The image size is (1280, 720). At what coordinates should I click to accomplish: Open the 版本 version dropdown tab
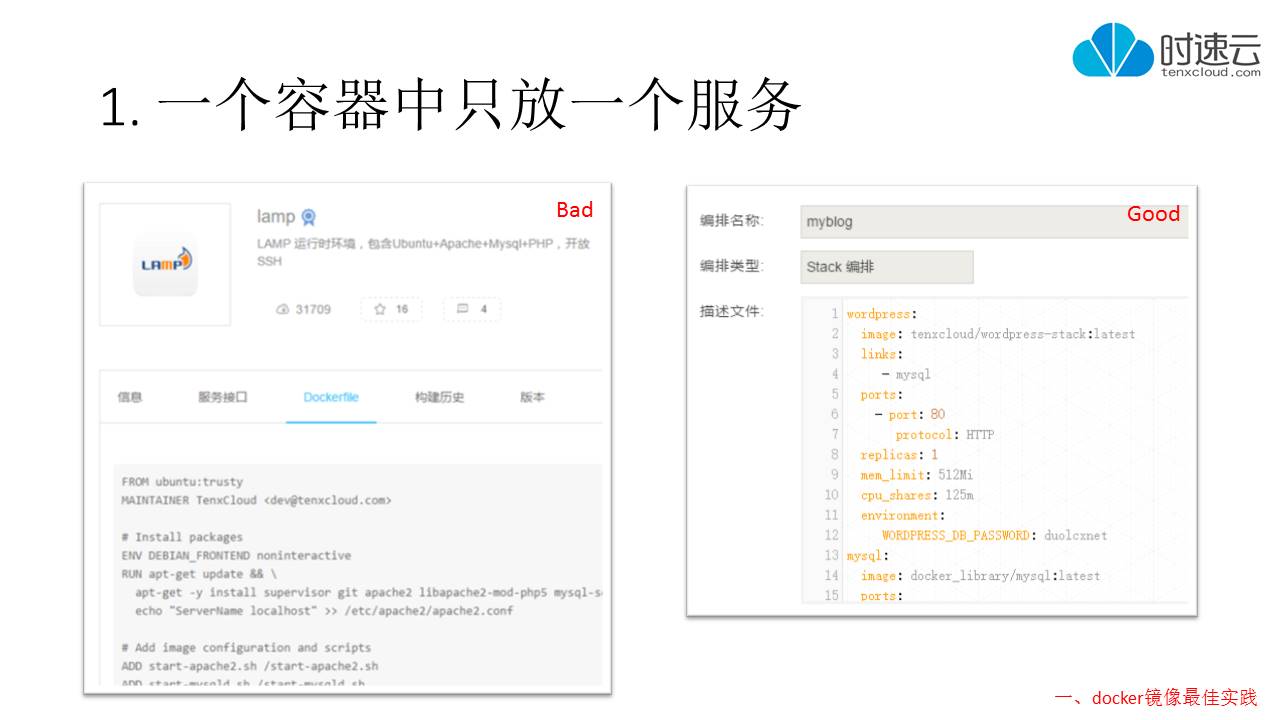point(532,397)
